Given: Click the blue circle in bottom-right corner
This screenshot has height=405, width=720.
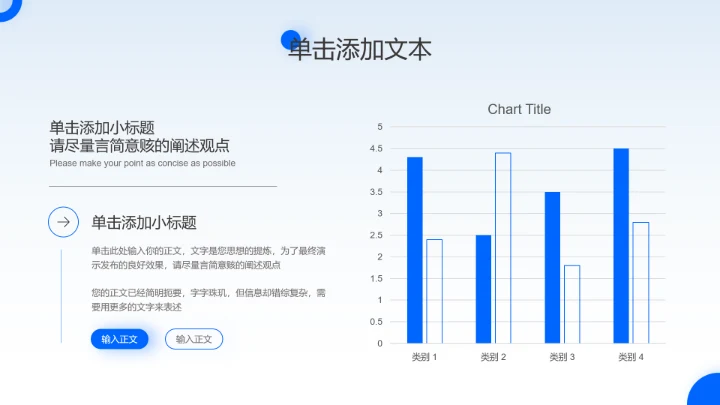Looking at the screenshot, I should (x=706, y=392).
